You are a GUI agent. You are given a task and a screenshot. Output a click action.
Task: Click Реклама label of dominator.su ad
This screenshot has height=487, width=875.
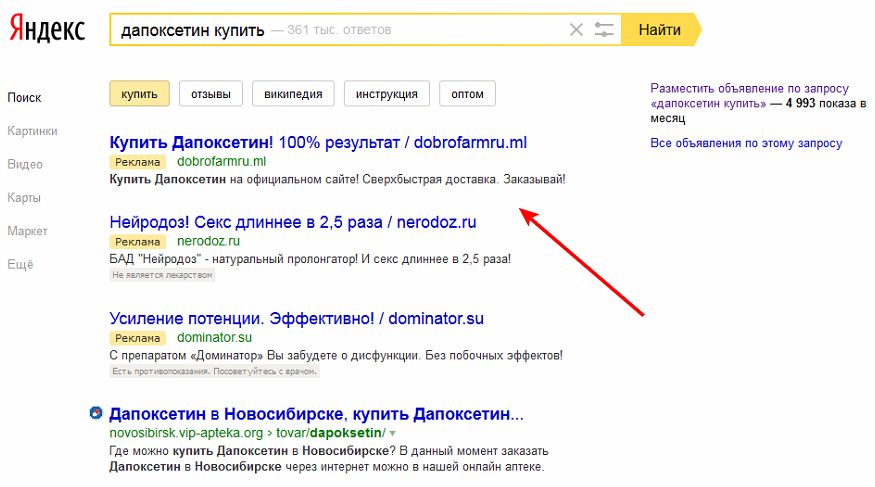tap(137, 338)
